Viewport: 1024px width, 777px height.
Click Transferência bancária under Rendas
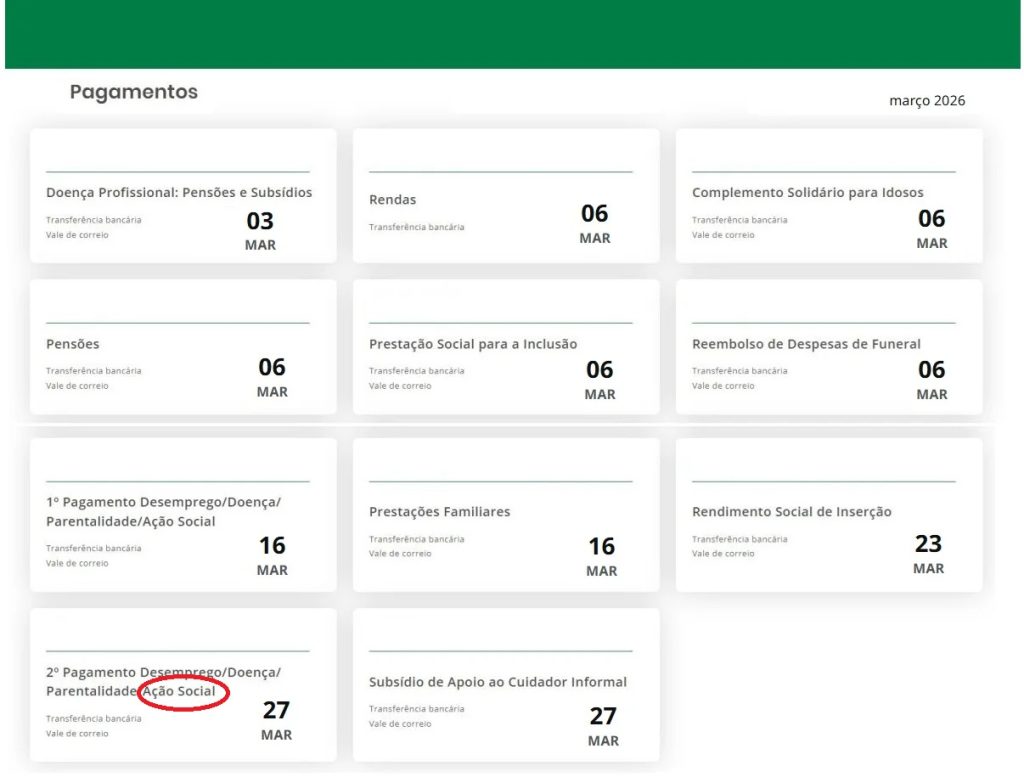pyautogui.click(x=416, y=227)
